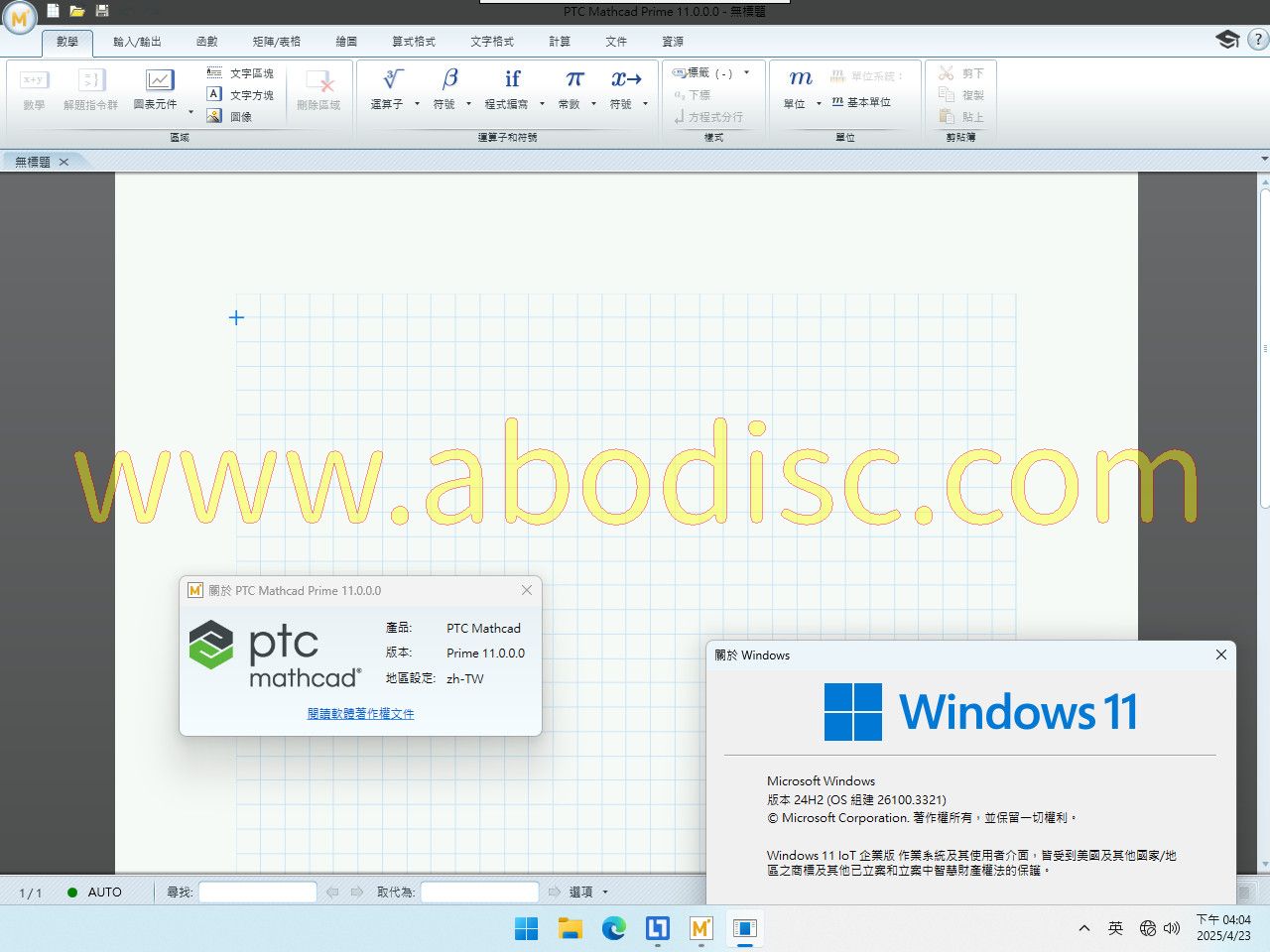Viewport: 1270px width, 952px height.
Task: Open File Explorer from the taskbar
Action: [x=571, y=928]
